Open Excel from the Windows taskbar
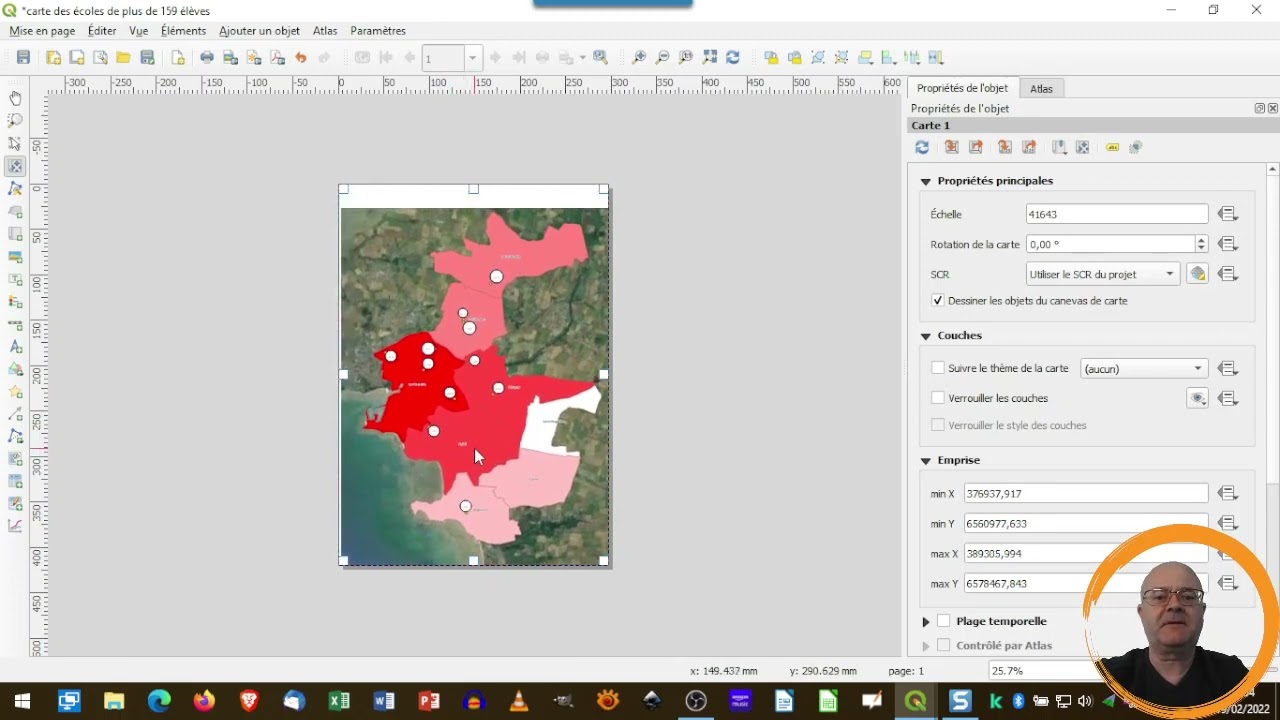Viewport: 1280px width, 720px height. pyautogui.click(x=339, y=701)
